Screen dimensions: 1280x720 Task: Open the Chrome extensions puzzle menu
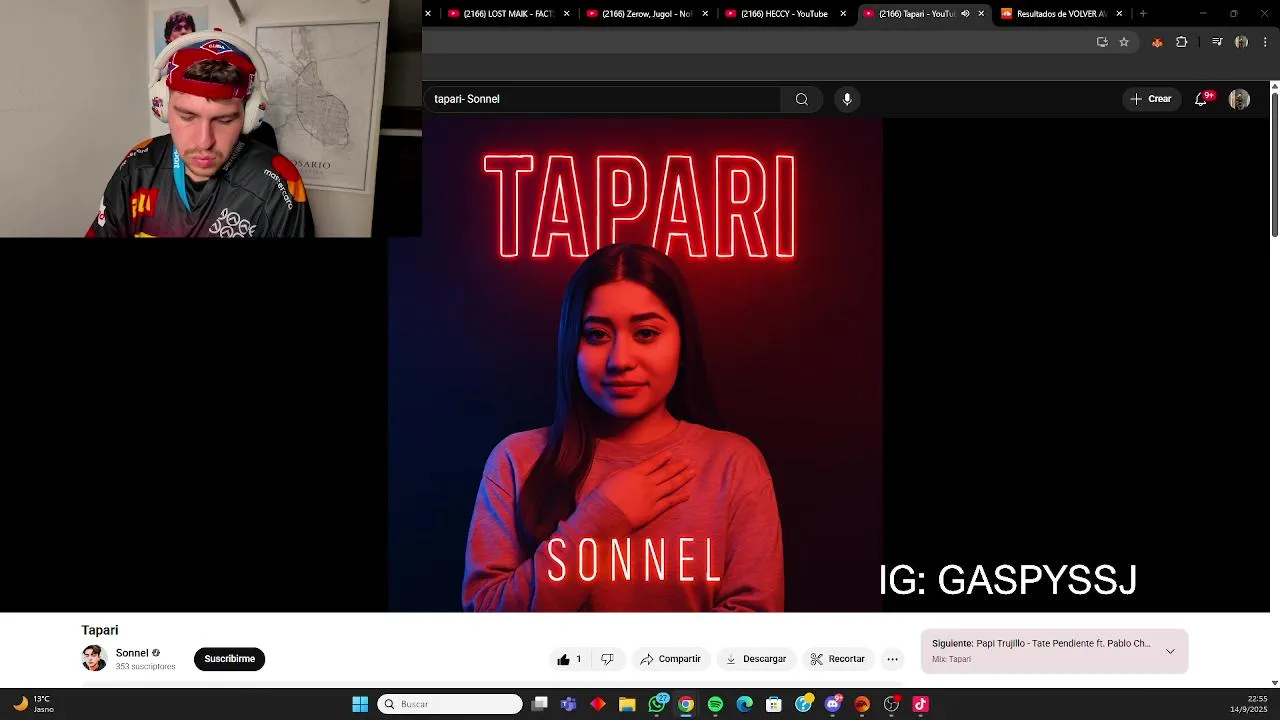(1182, 42)
